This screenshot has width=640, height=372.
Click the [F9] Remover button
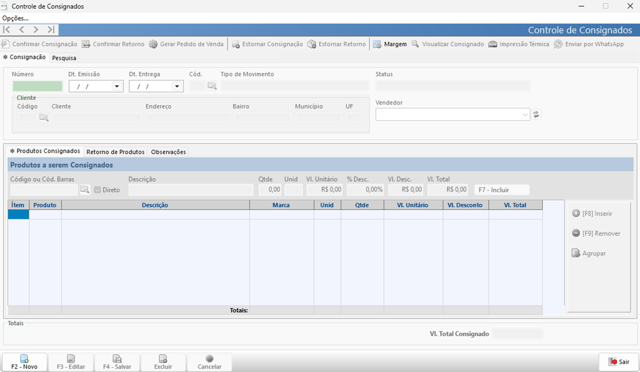click(x=596, y=234)
